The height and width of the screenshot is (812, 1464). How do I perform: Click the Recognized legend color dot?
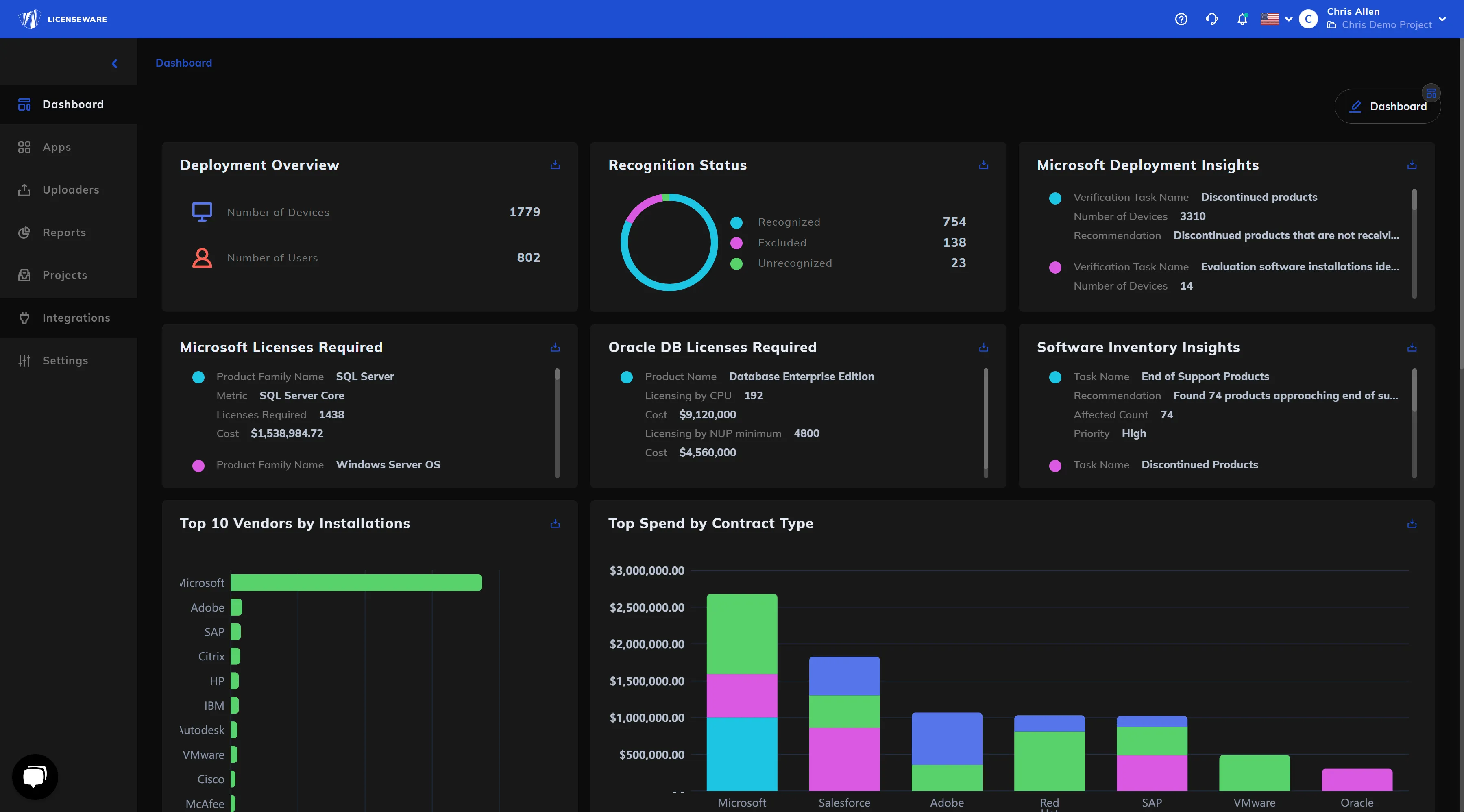pyautogui.click(x=736, y=222)
